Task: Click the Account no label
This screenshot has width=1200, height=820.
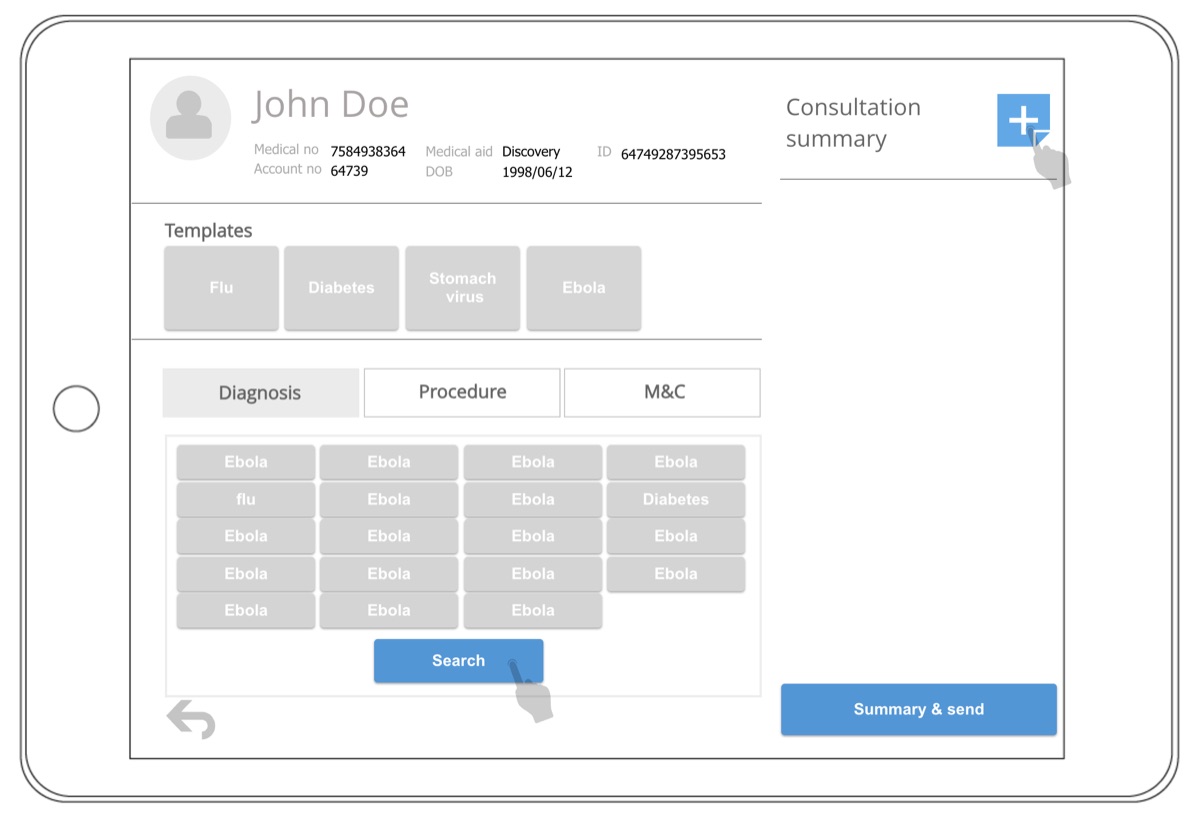Action: click(287, 169)
